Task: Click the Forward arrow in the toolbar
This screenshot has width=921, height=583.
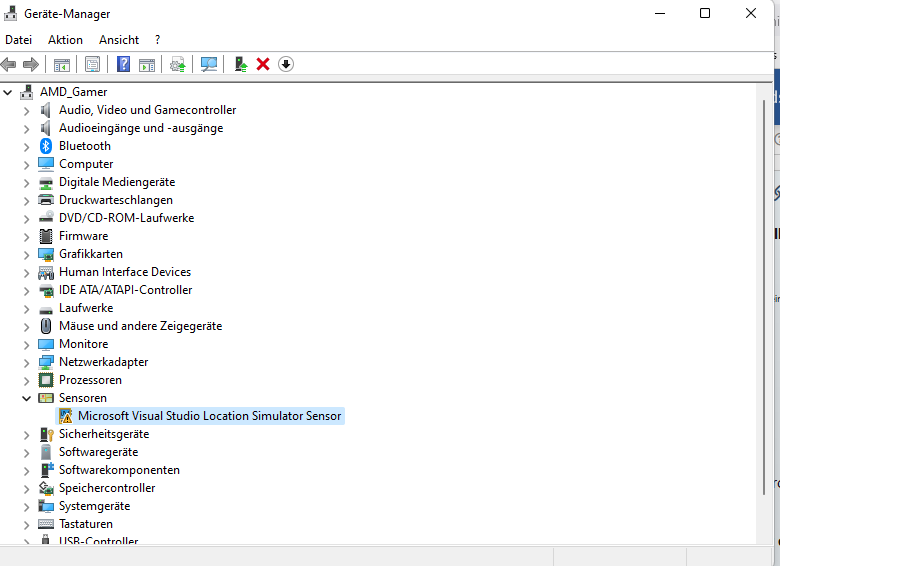Action: (x=31, y=64)
